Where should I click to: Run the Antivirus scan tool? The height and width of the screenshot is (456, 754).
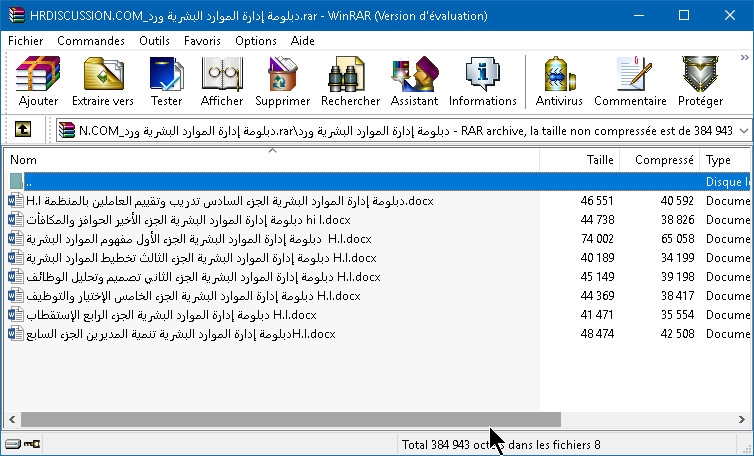(559, 81)
